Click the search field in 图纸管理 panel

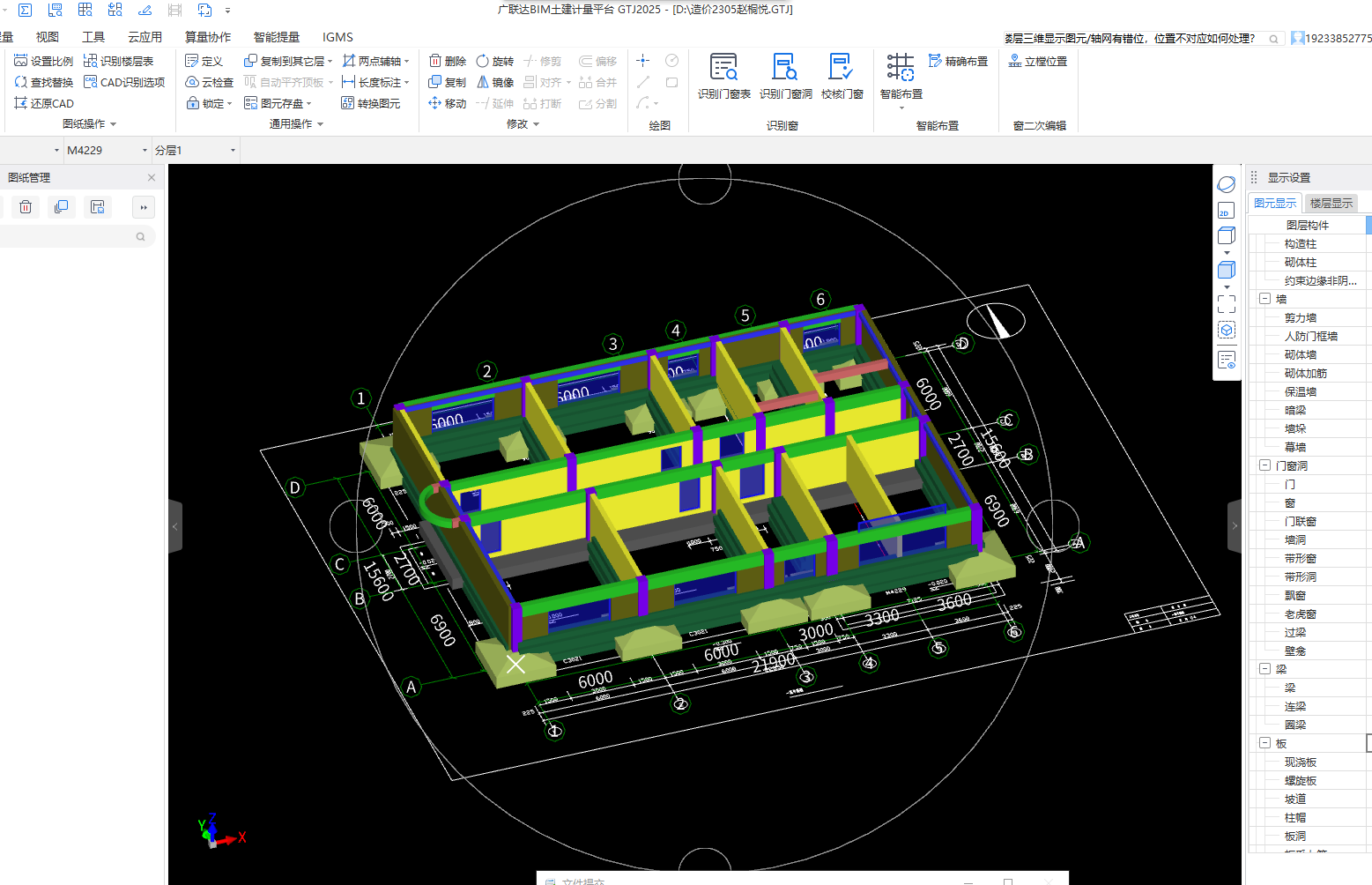(x=70, y=237)
